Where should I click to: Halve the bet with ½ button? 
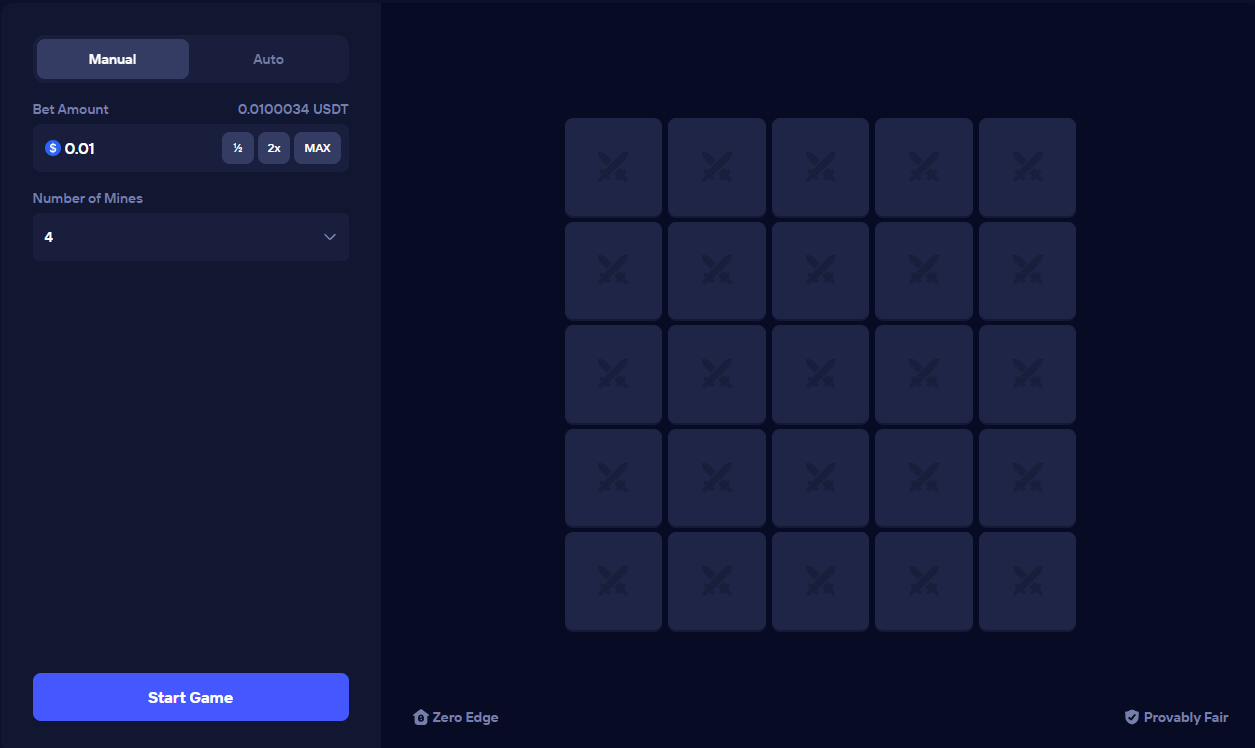237,148
